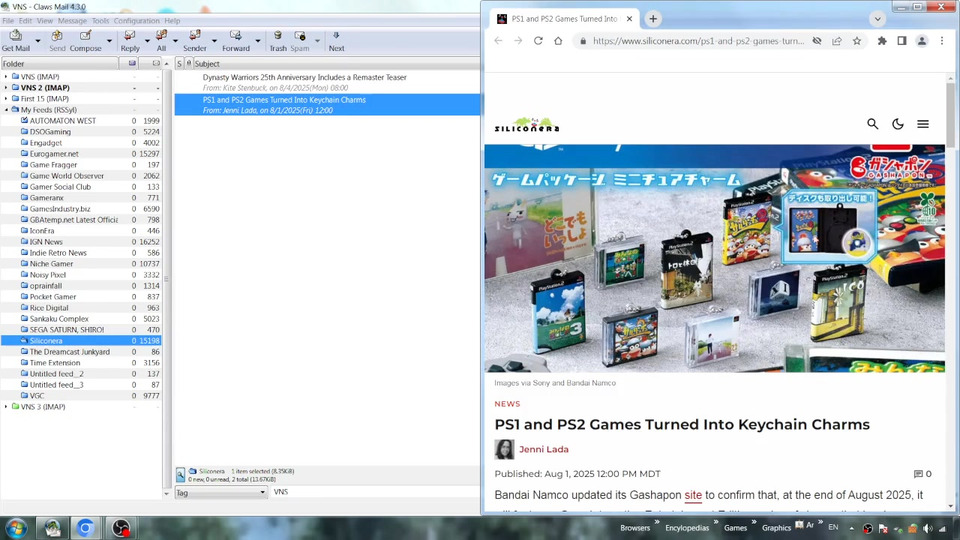The width and height of the screenshot is (960, 540).
Task: Open Dynasty Warriors 25th Anniversary message
Action: pyautogui.click(x=328, y=83)
